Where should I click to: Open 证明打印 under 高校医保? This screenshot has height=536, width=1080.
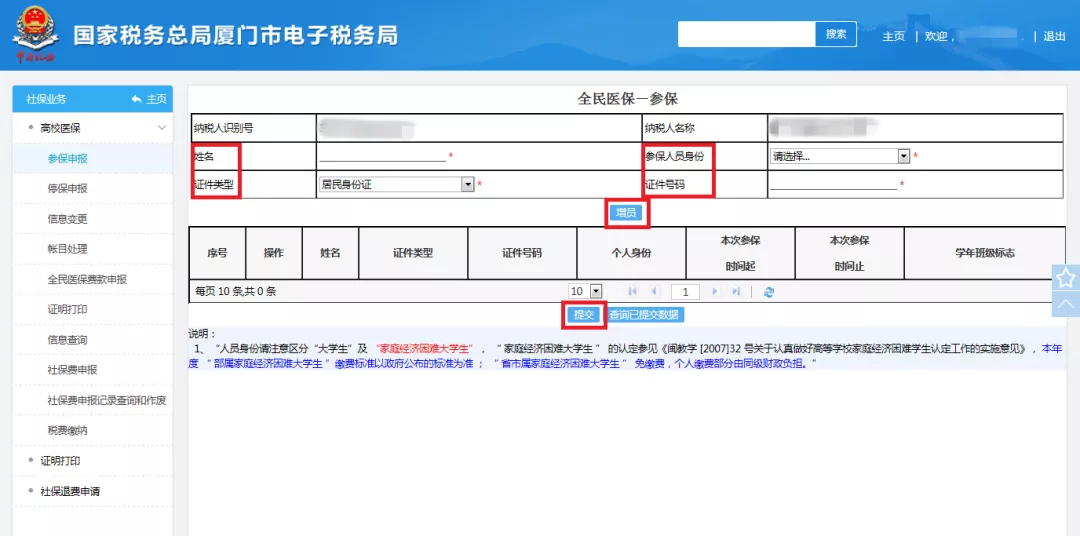(68, 309)
